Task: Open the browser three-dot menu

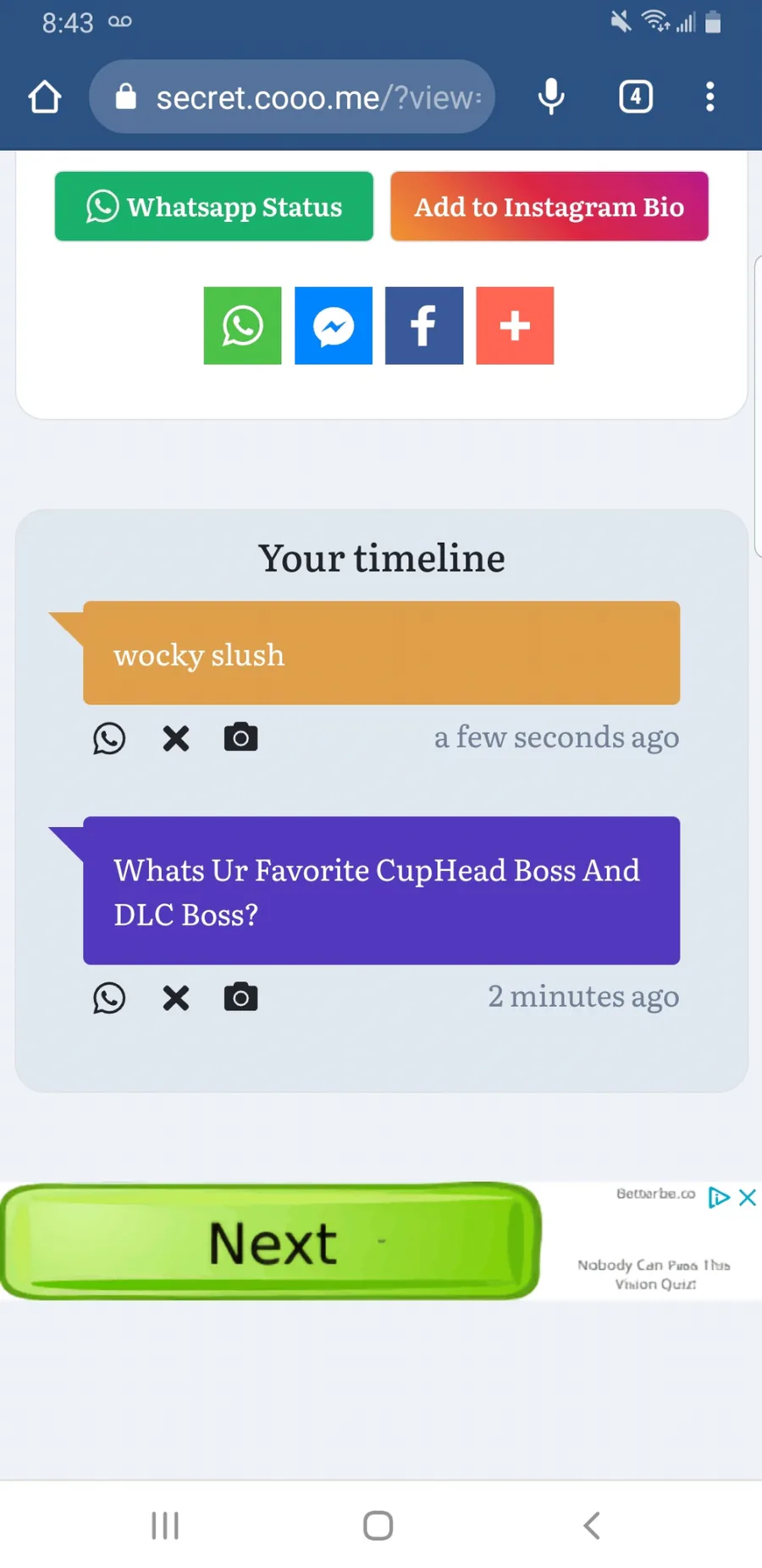Action: [710, 97]
